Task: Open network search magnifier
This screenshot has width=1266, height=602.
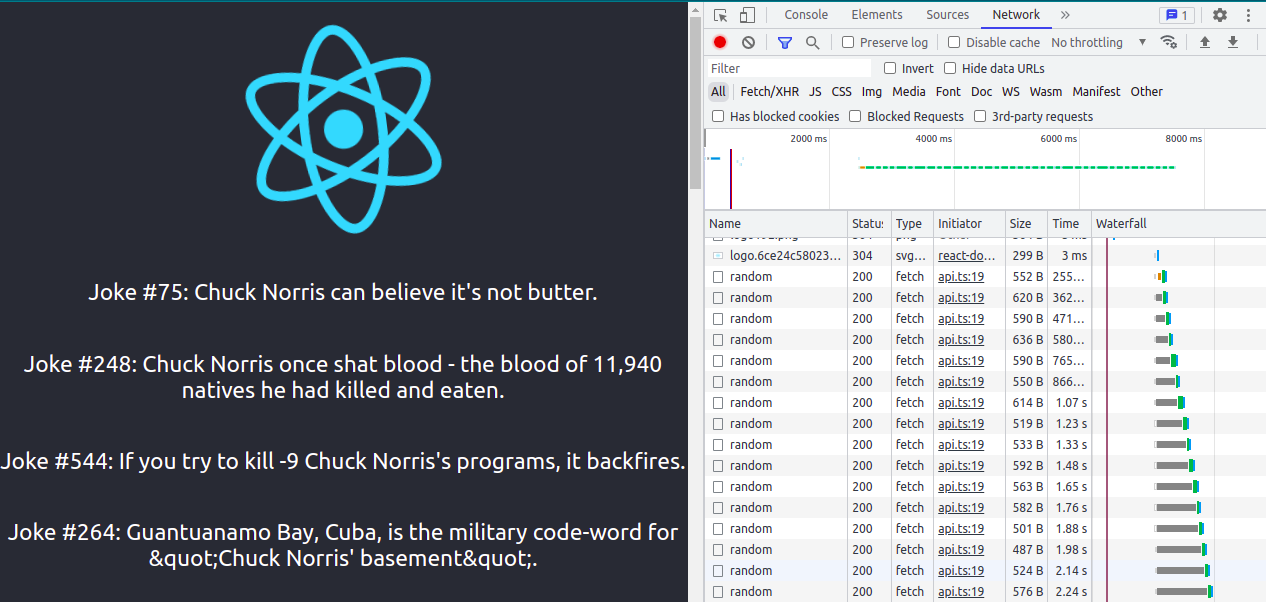Action: tap(813, 42)
